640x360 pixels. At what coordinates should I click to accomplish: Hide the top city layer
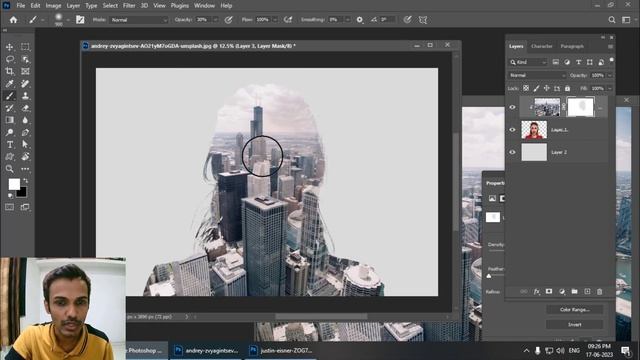[512, 107]
